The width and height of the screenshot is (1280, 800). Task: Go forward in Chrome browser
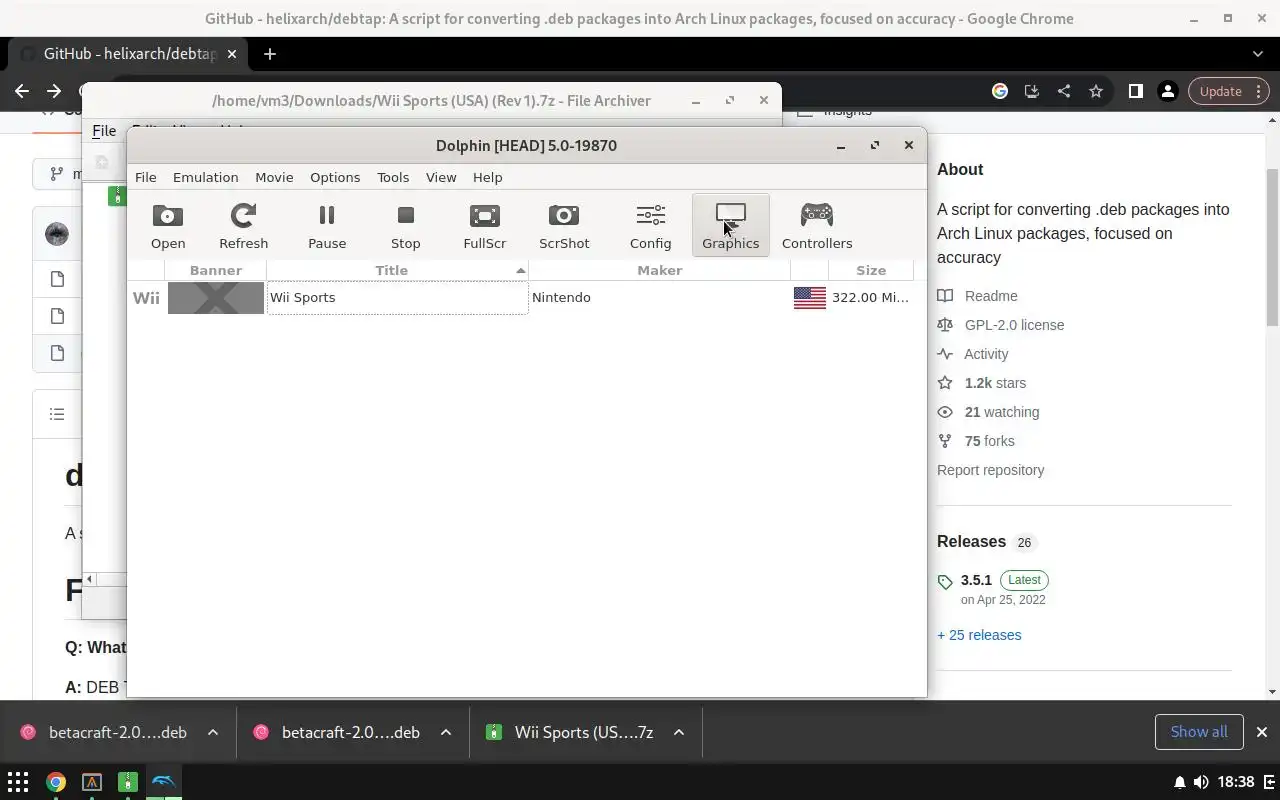pyautogui.click(x=54, y=91)
